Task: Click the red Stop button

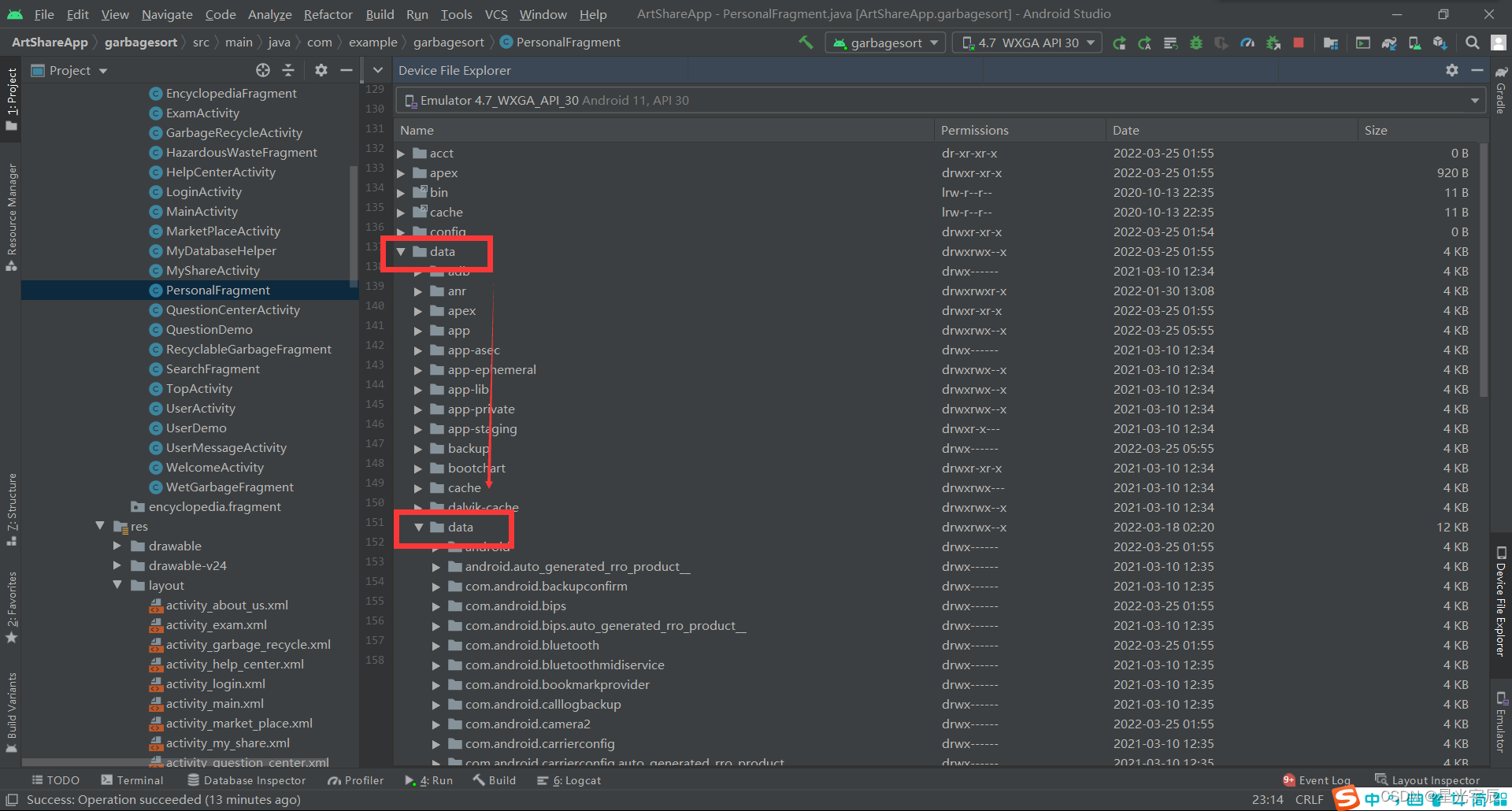Action: point(1299,43)
